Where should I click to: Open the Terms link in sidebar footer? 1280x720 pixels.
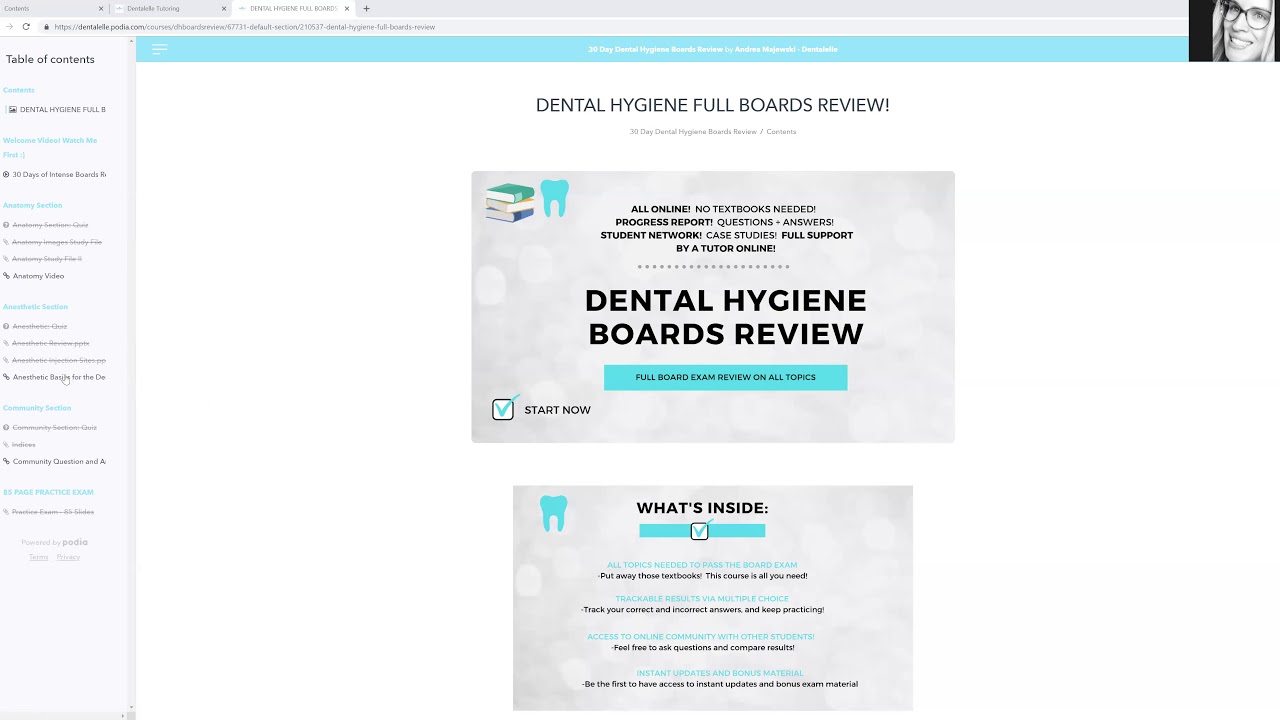click(x=38, y=557)
